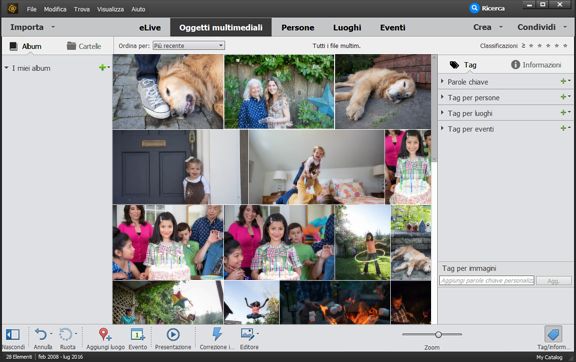Click the Evento calendar icon
The height and width of the screenshot is (362, 576).
click(x=137, y=334)
